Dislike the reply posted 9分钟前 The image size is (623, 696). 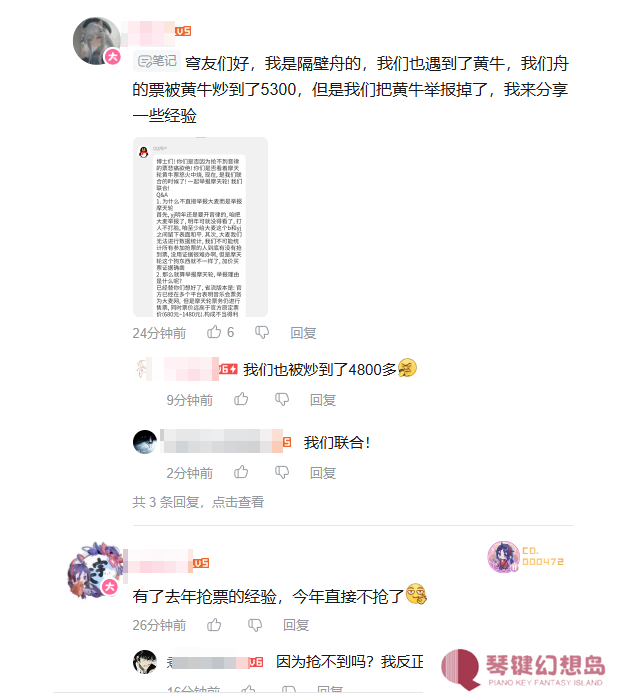coord(282,399)
